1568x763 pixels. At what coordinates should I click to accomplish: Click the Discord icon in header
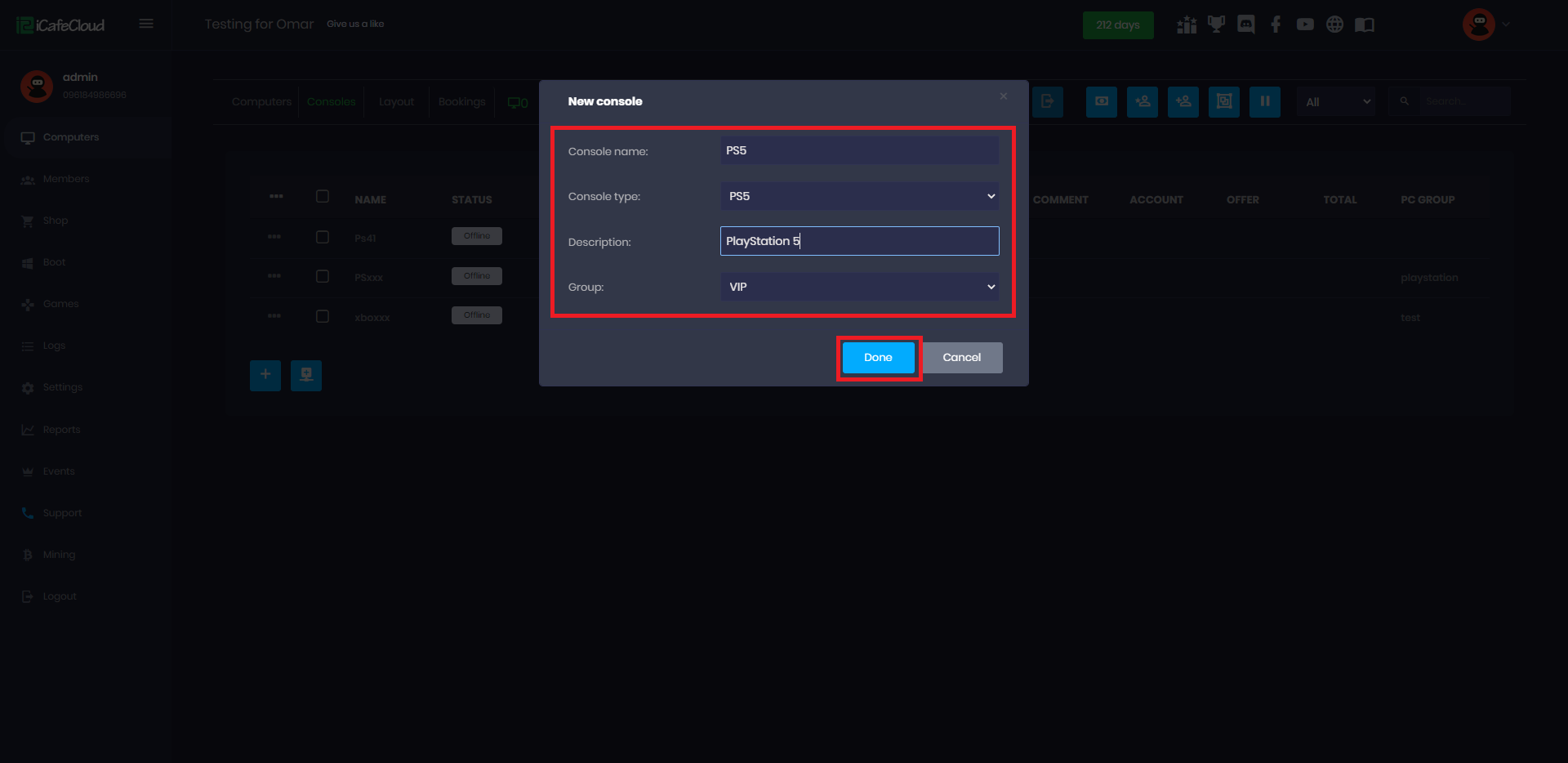[x=1245, y=25]
